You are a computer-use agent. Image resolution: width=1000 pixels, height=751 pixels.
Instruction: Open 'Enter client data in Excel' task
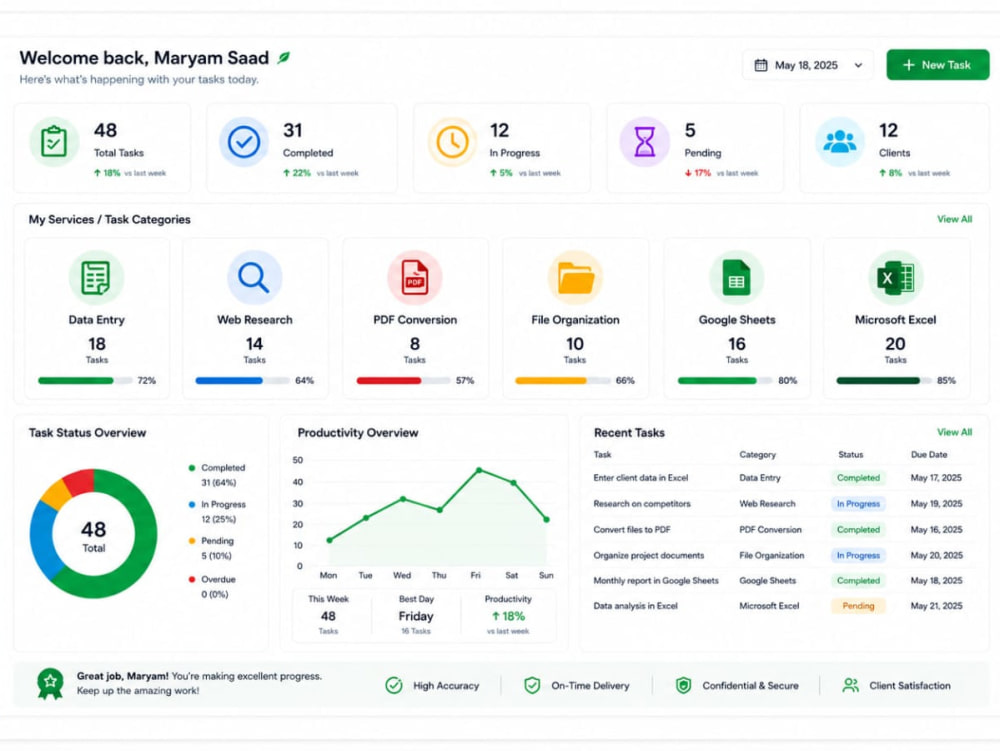(640, 478)
